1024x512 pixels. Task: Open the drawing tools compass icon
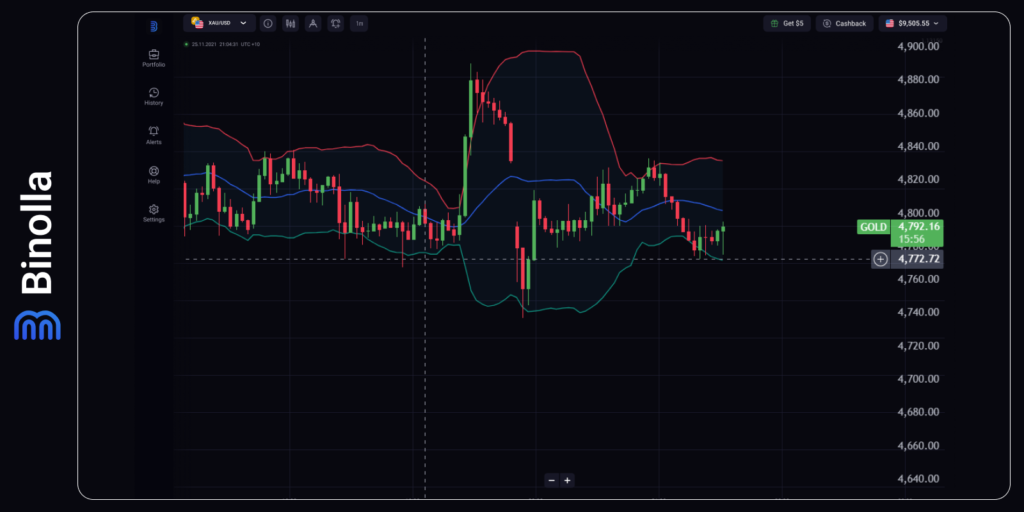(313, 24)
